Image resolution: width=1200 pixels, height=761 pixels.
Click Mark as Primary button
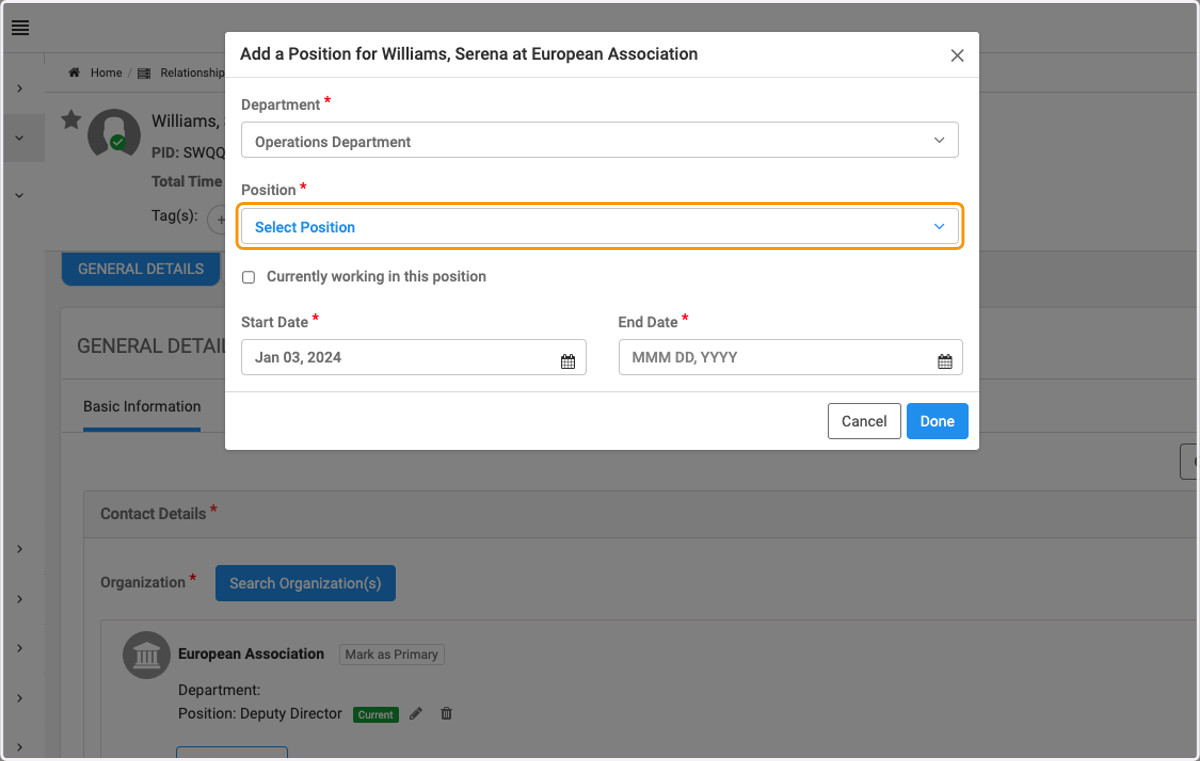(x=392, y=654)
